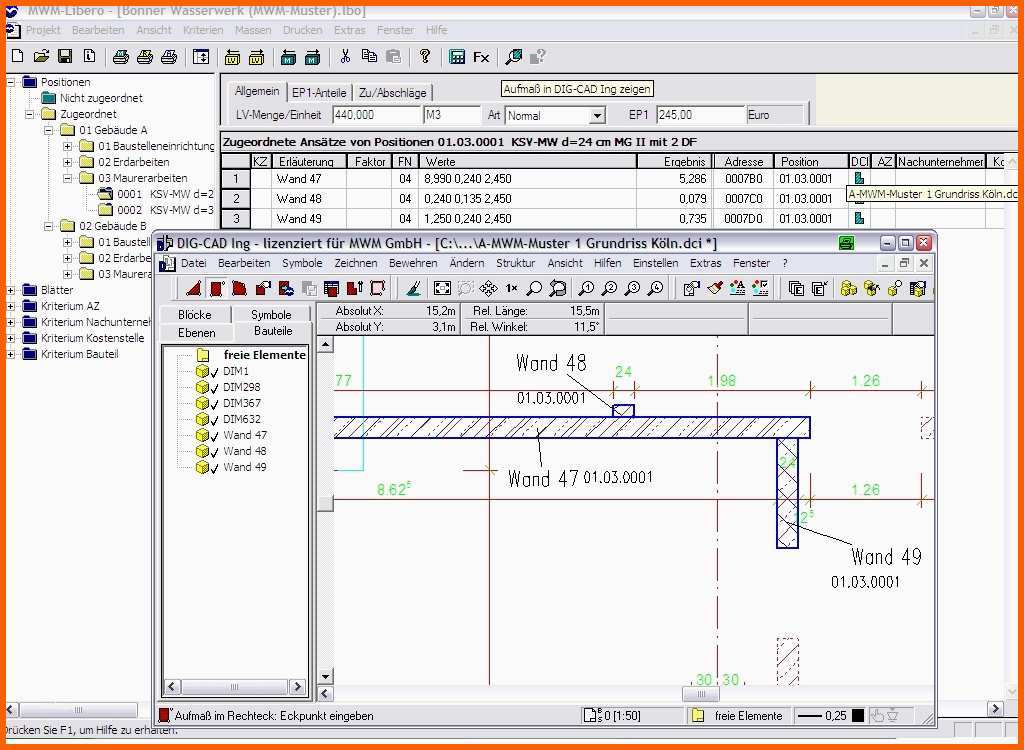The image size is (1024, 750).
Task: Click the open folder icon in MWM-Libero toolbar
Action: click(42, 57)
